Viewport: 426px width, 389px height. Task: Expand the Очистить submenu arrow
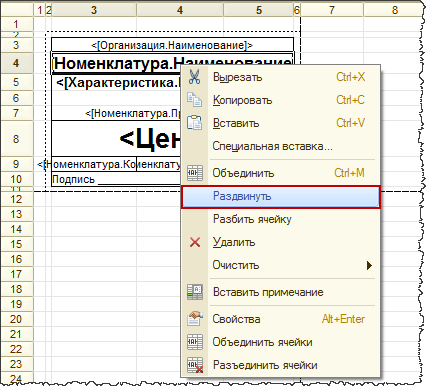click(x=369, y=265)
